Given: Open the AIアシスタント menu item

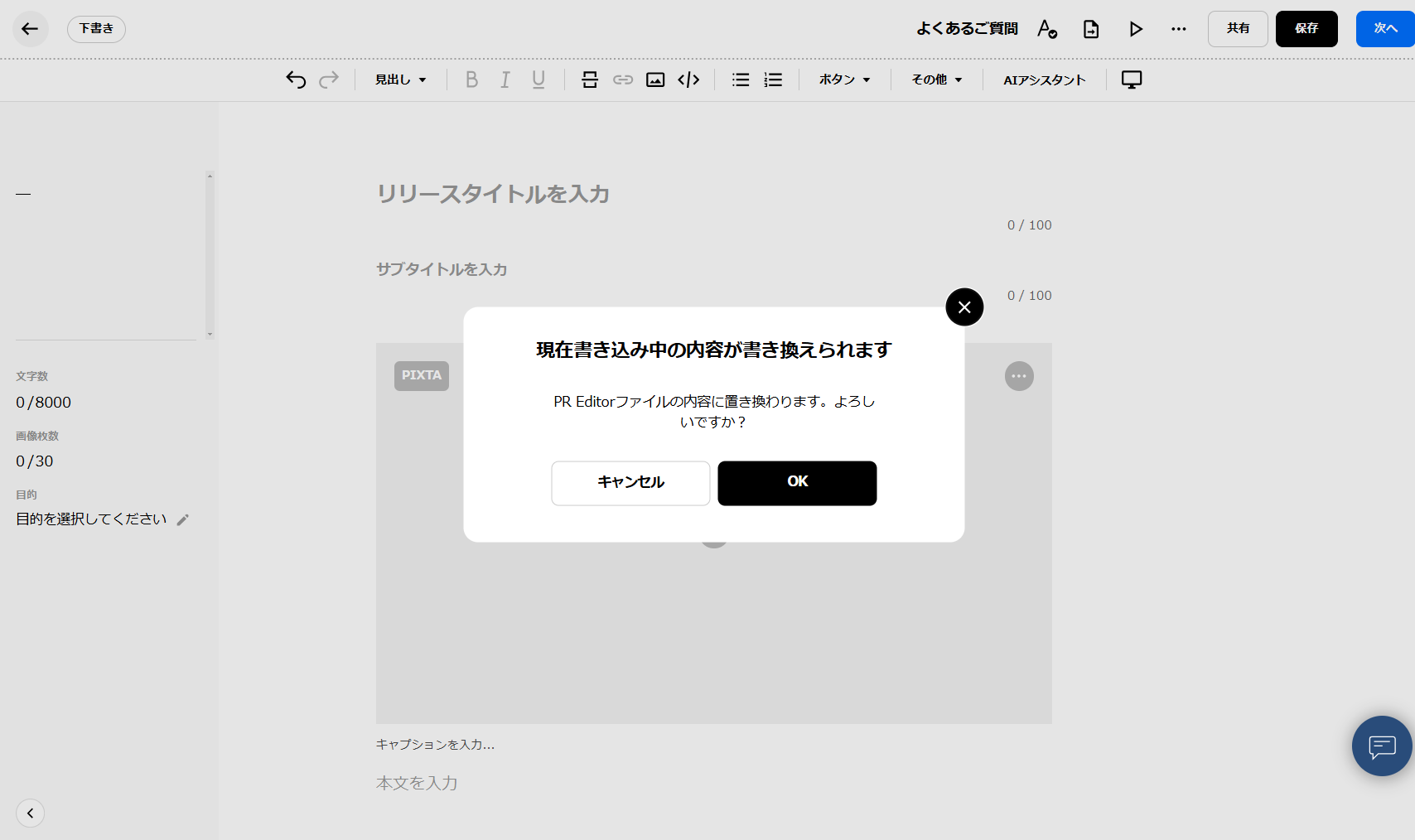Looking at the screenshot, I should pyautogui.click(x=1044, y=80).
